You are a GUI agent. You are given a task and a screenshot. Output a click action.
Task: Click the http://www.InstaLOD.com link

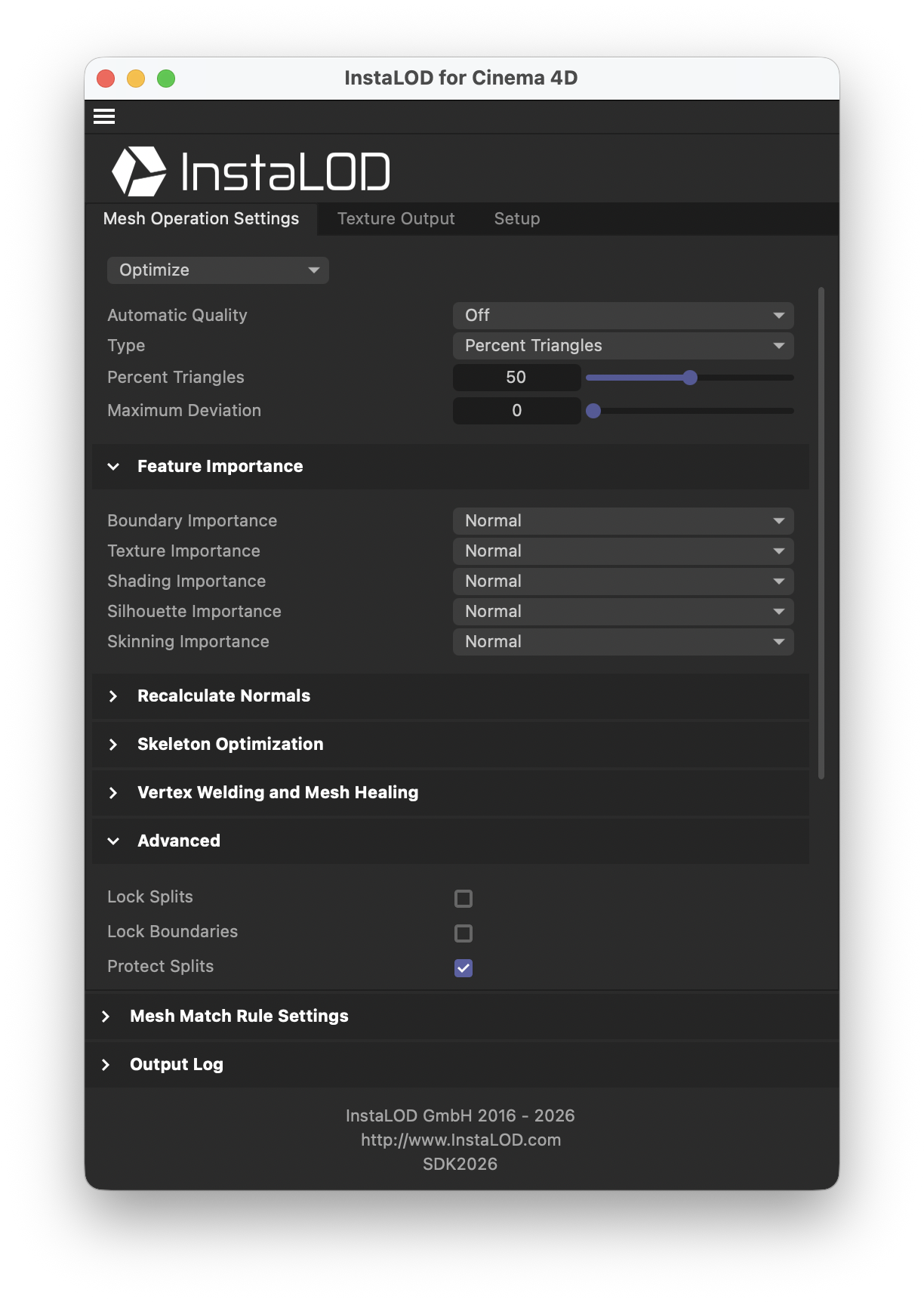click(x=460, y=1140)
